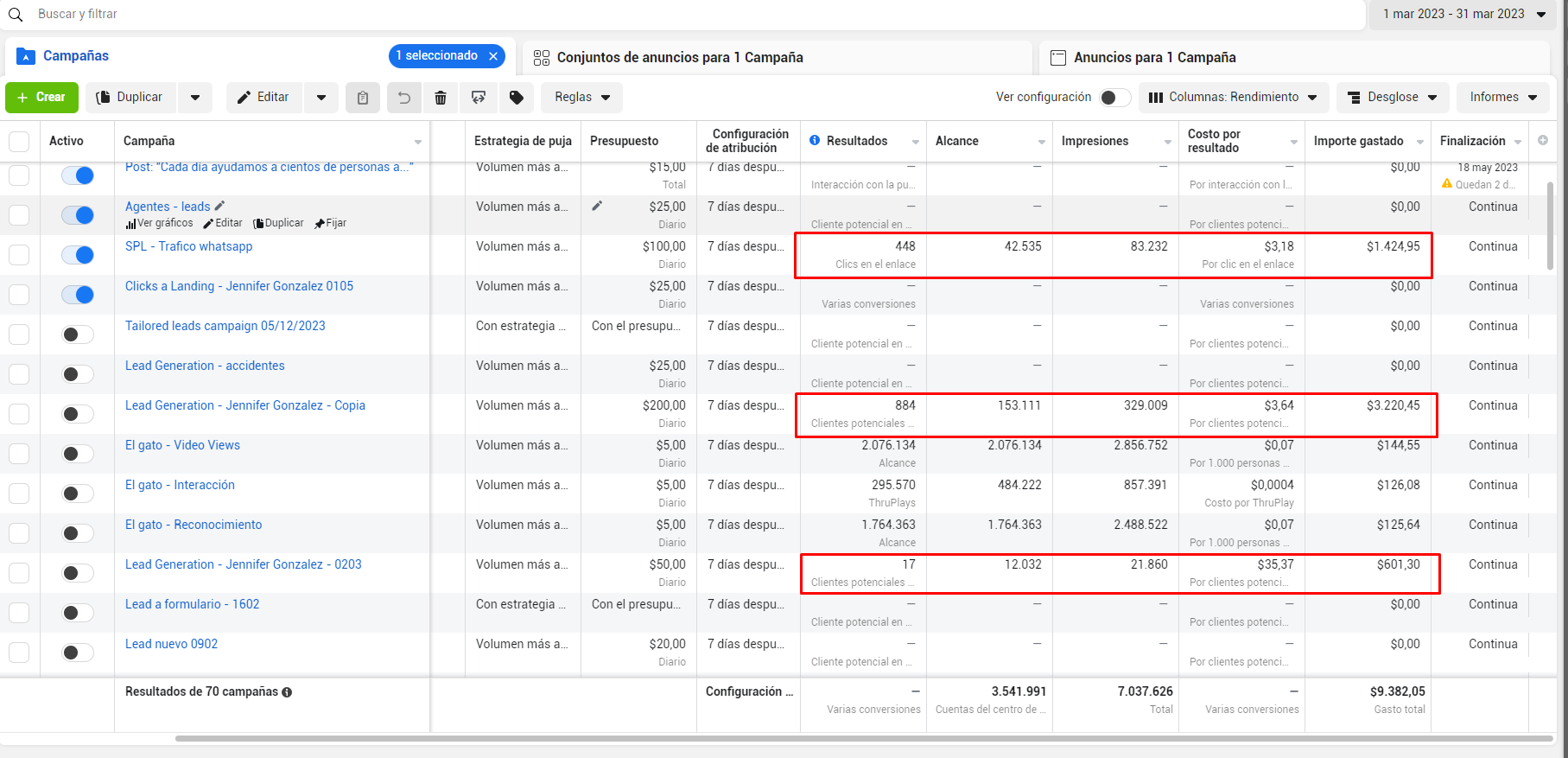Open the Duplicar dropdown arrow
The width and height of the screenshot is (1568, 758).
pyautogui.click(x=195, y=98)
